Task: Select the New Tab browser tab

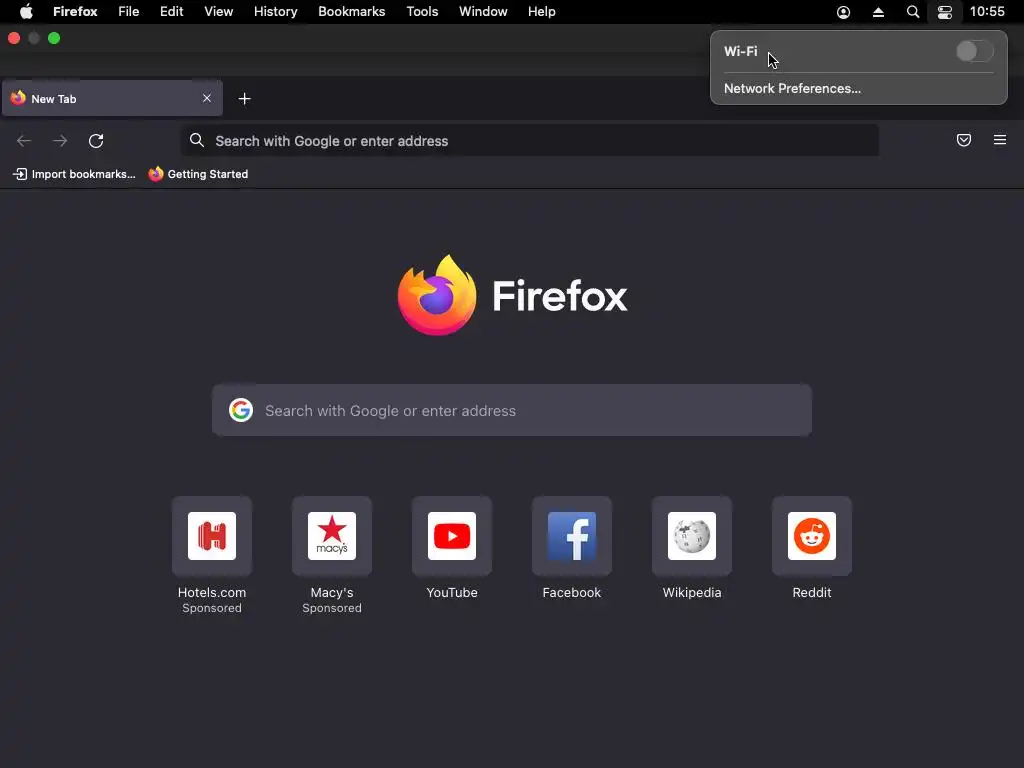Action: click(112, 99)
